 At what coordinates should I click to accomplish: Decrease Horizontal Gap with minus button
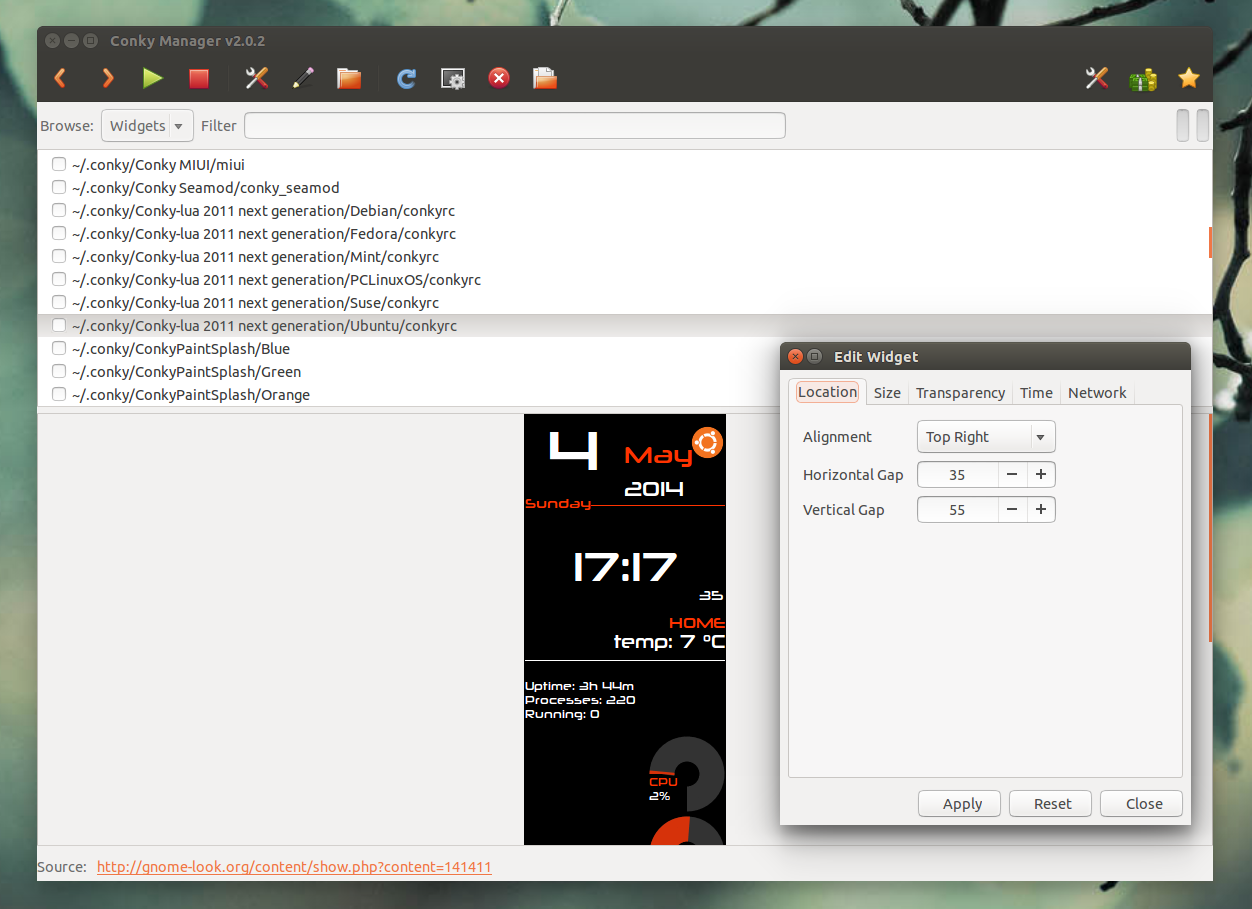click(x=1012, y=474)
